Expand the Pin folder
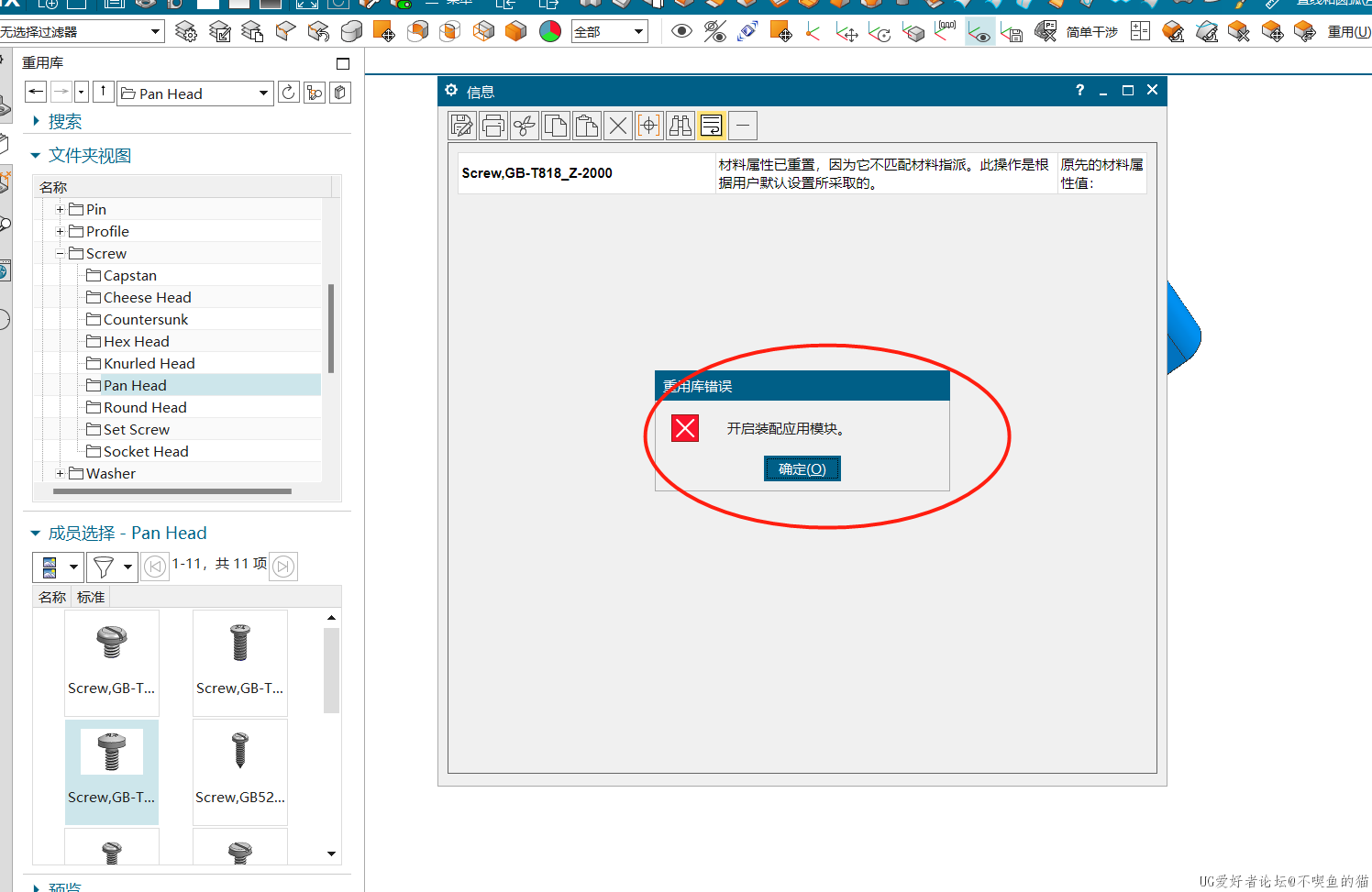 click(61, 209)
